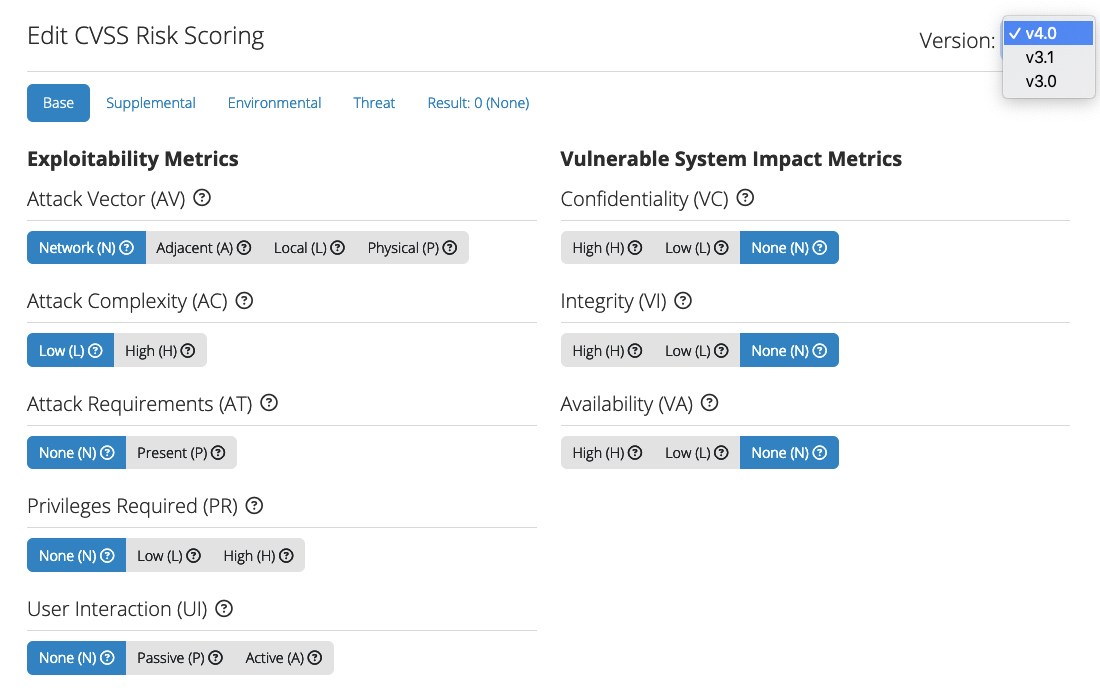The width and height of the screenshot is (1100, 694).
Task: Click help icon beside Attack Requirements (AT)
Action: coord(269,403)
